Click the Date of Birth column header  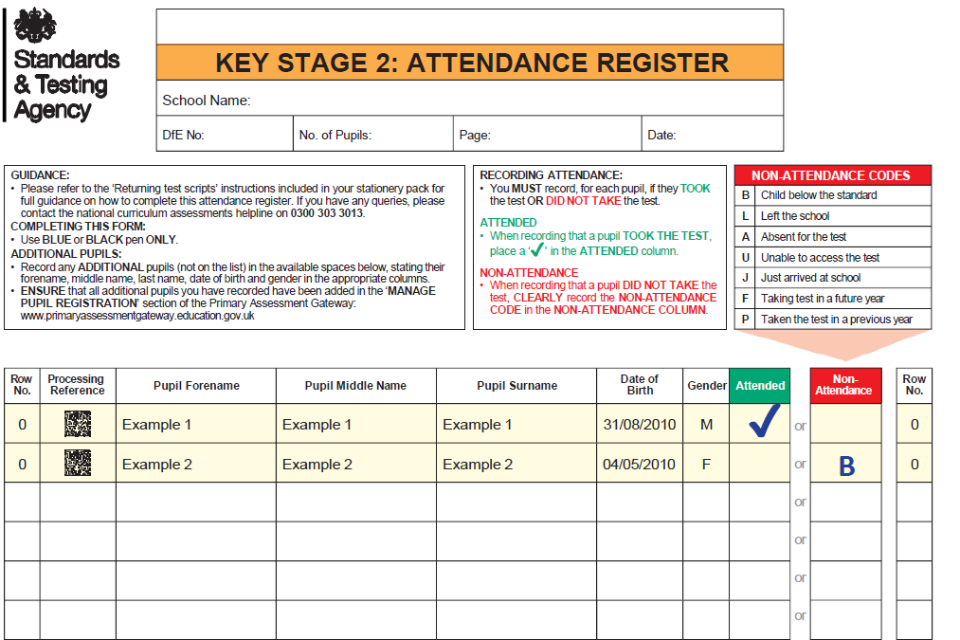pyautogui.click(x=639, y=386)
